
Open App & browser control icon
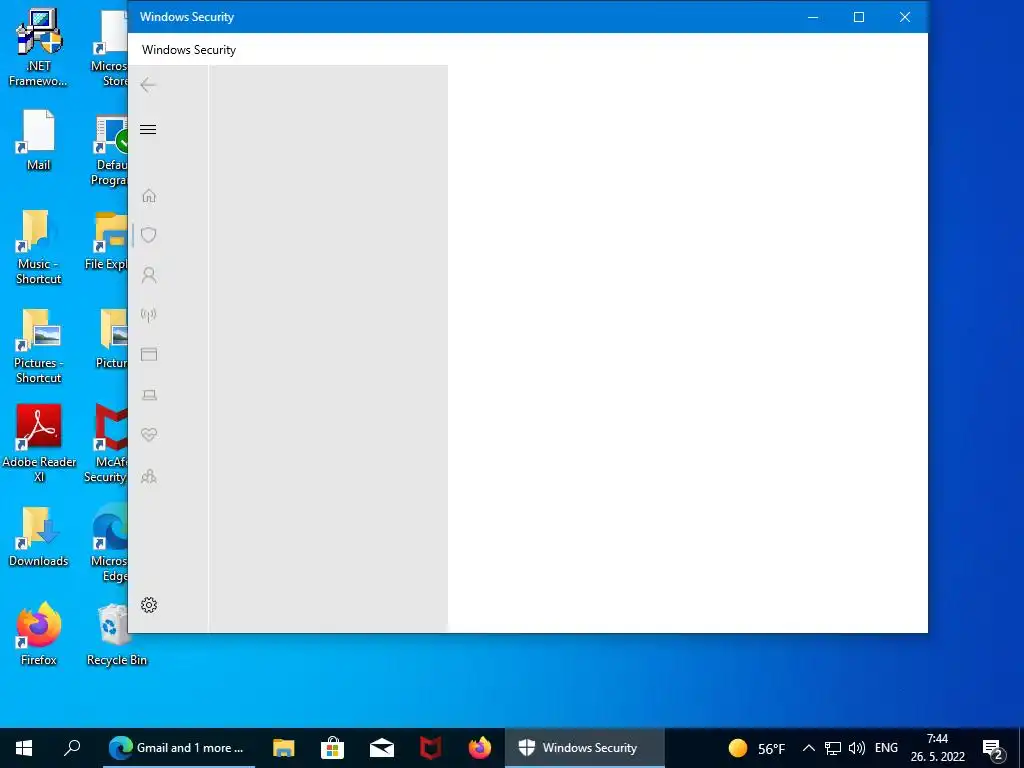[149, 355]
